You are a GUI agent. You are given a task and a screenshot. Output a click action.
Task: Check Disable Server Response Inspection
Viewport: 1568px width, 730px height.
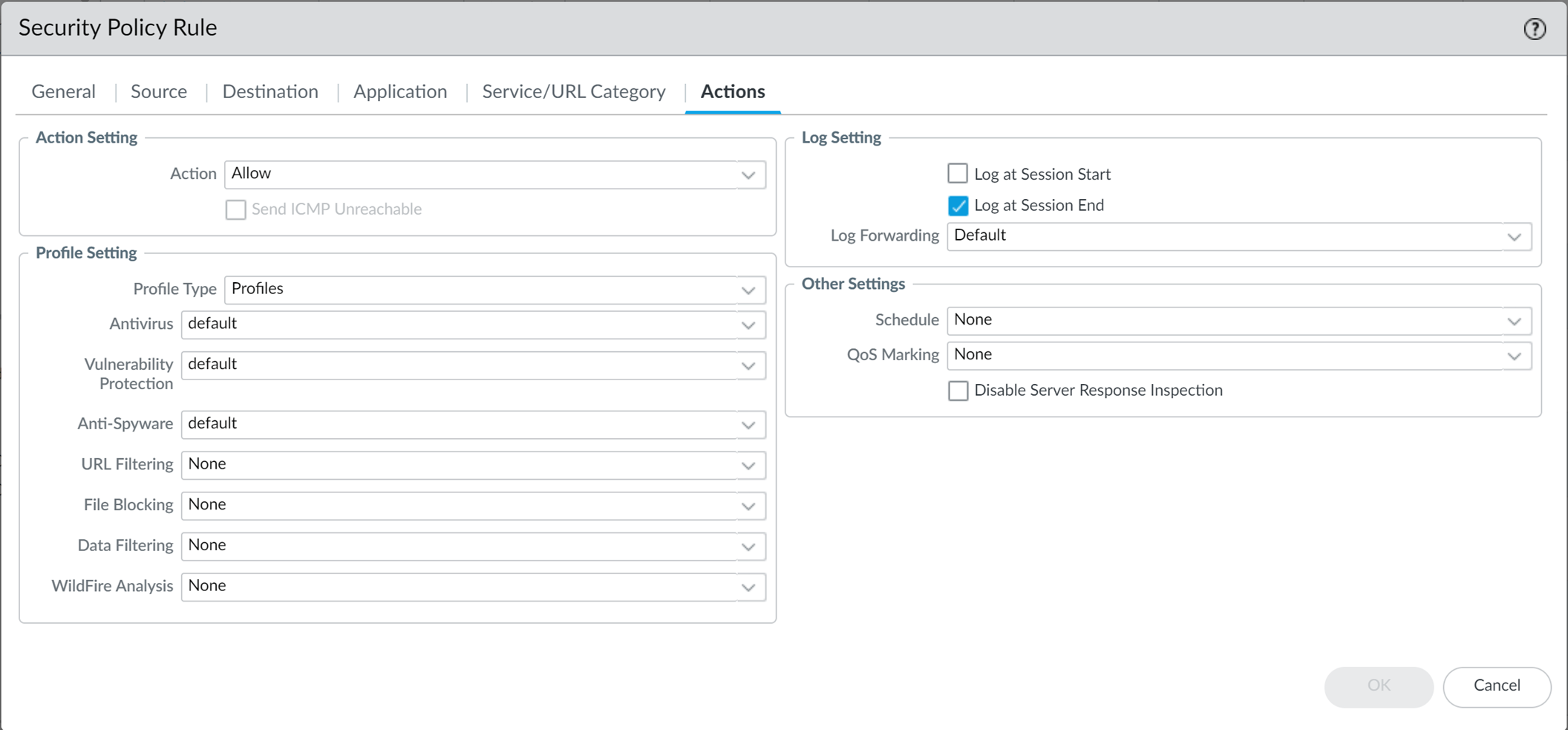tap(958, 391)
